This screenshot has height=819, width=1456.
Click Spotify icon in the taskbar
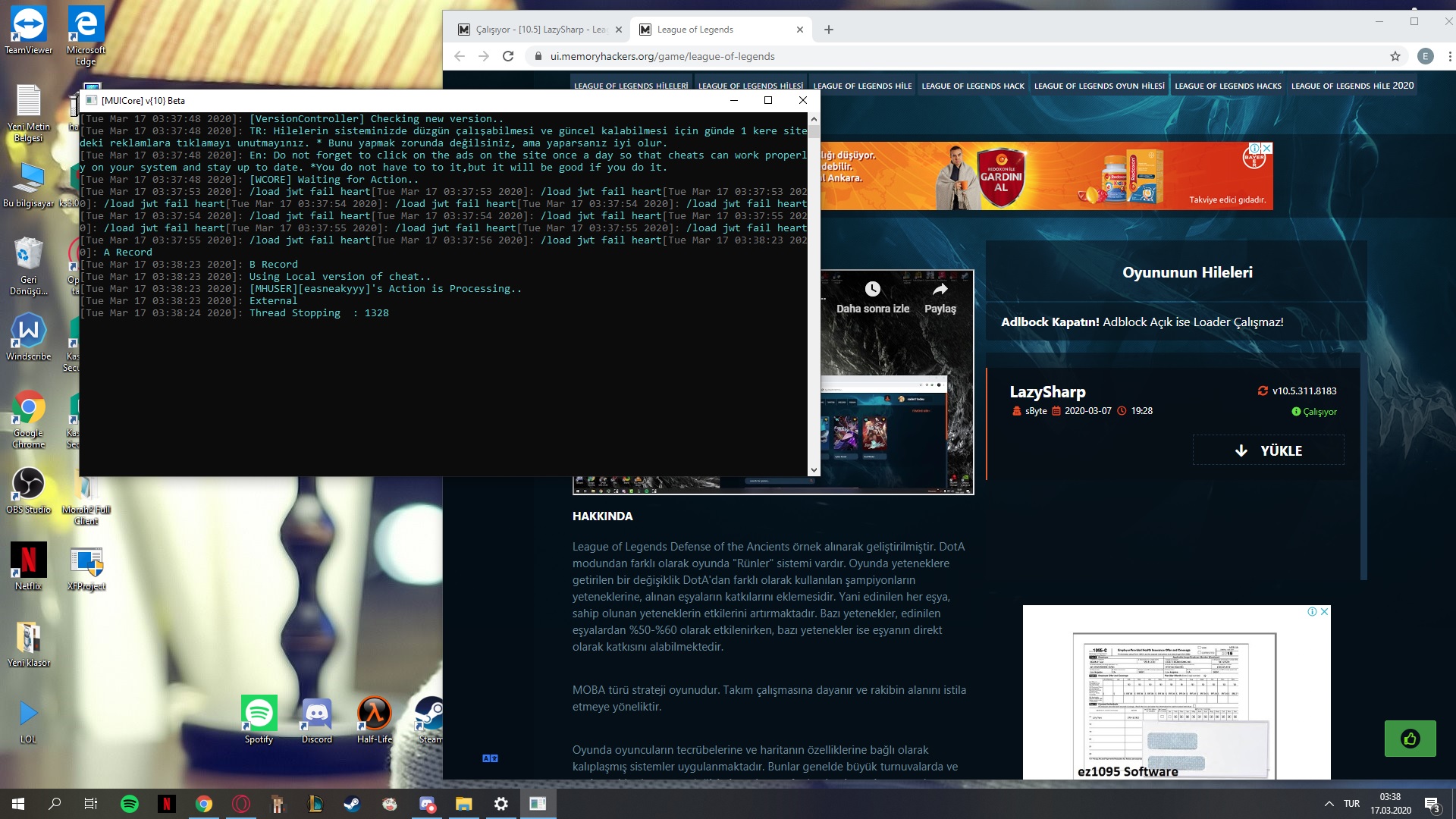tap(130, 804)
